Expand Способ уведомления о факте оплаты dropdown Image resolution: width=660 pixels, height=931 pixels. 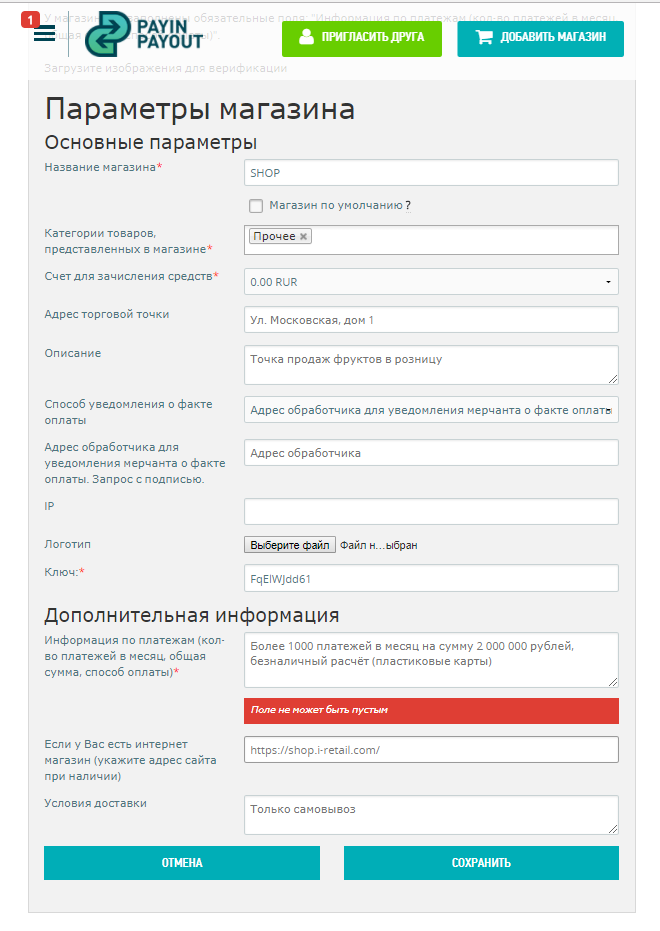point(431,410)
